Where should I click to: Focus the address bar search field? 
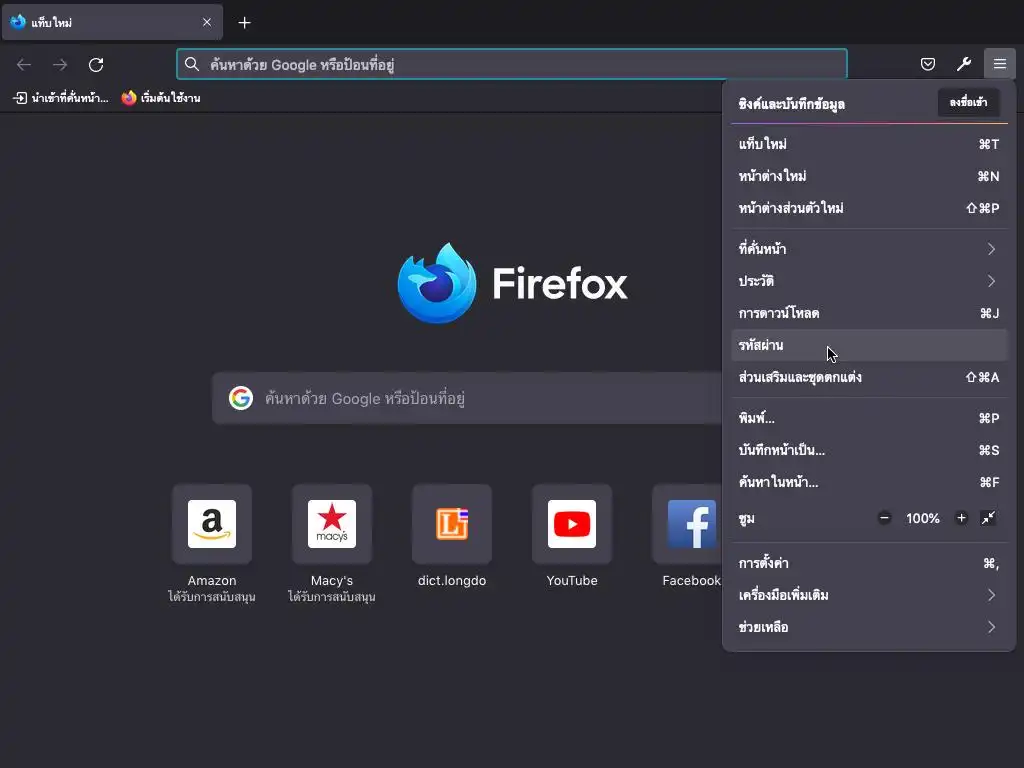pos(512,64)
